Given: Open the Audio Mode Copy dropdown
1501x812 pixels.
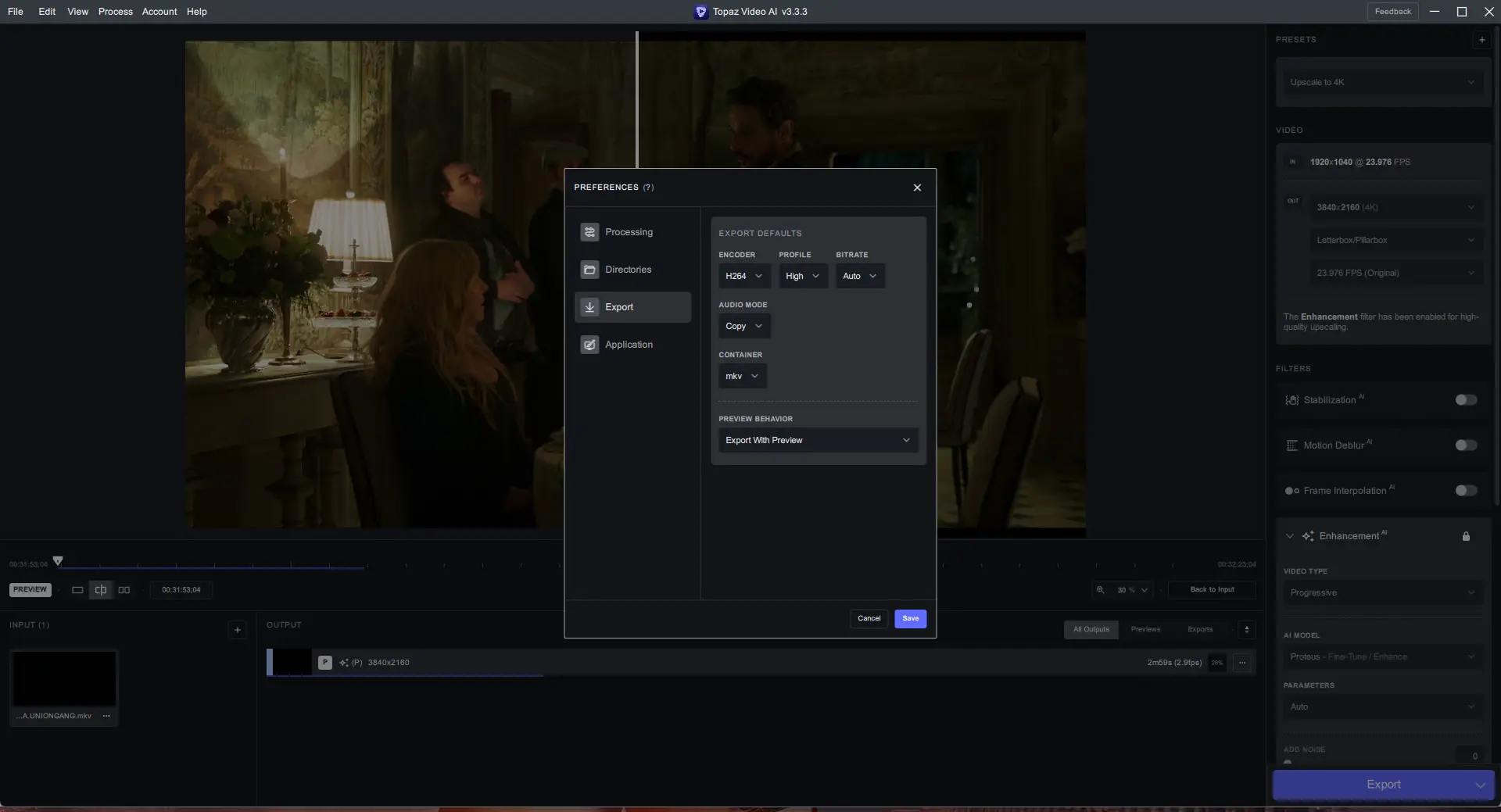Looking at the screenshot, I should coord(744,326).
